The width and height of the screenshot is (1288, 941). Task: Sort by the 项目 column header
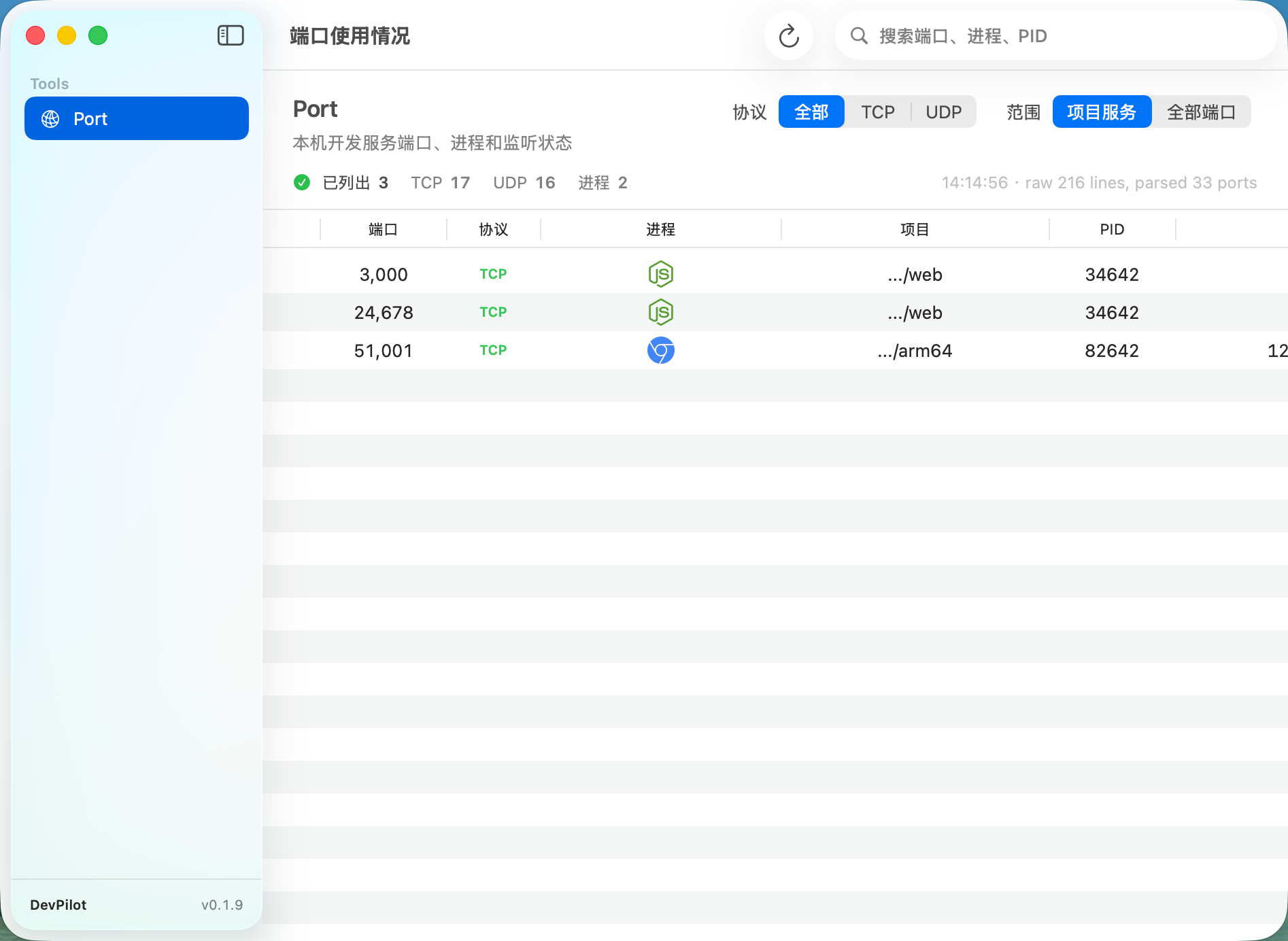click(x=915, y=229)
